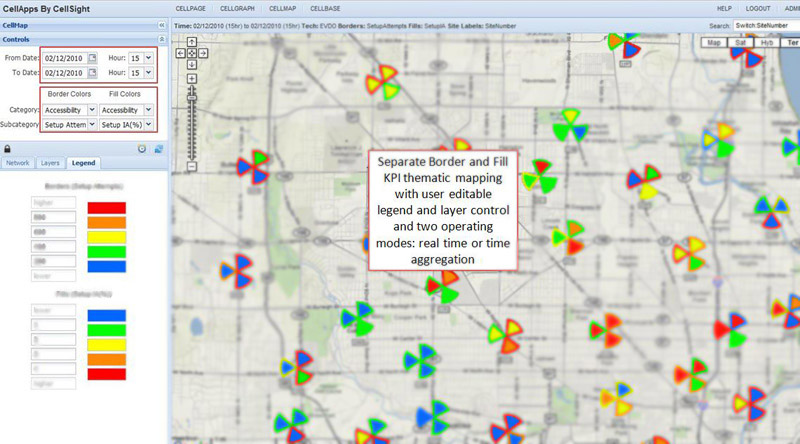Pan the map right with arrow

click(x=203, y=52)
